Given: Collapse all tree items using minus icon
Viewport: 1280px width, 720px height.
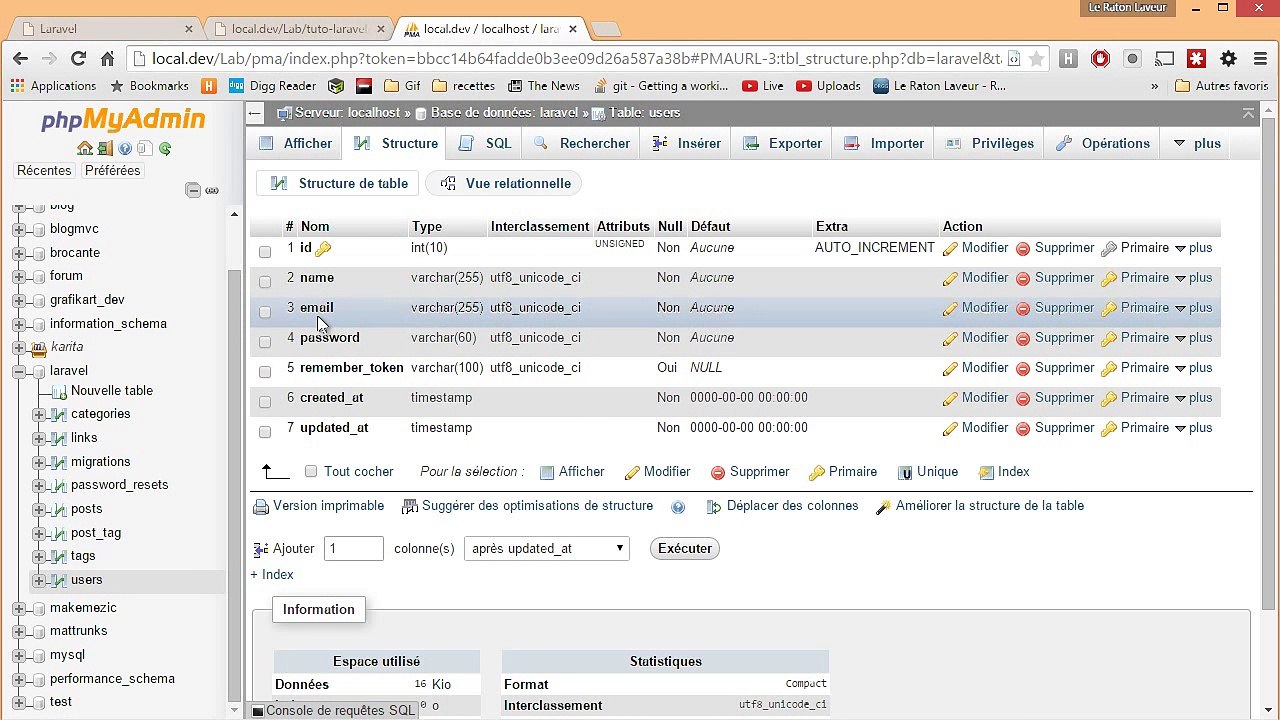Looking at the screenshot, I should coord(193,190).
